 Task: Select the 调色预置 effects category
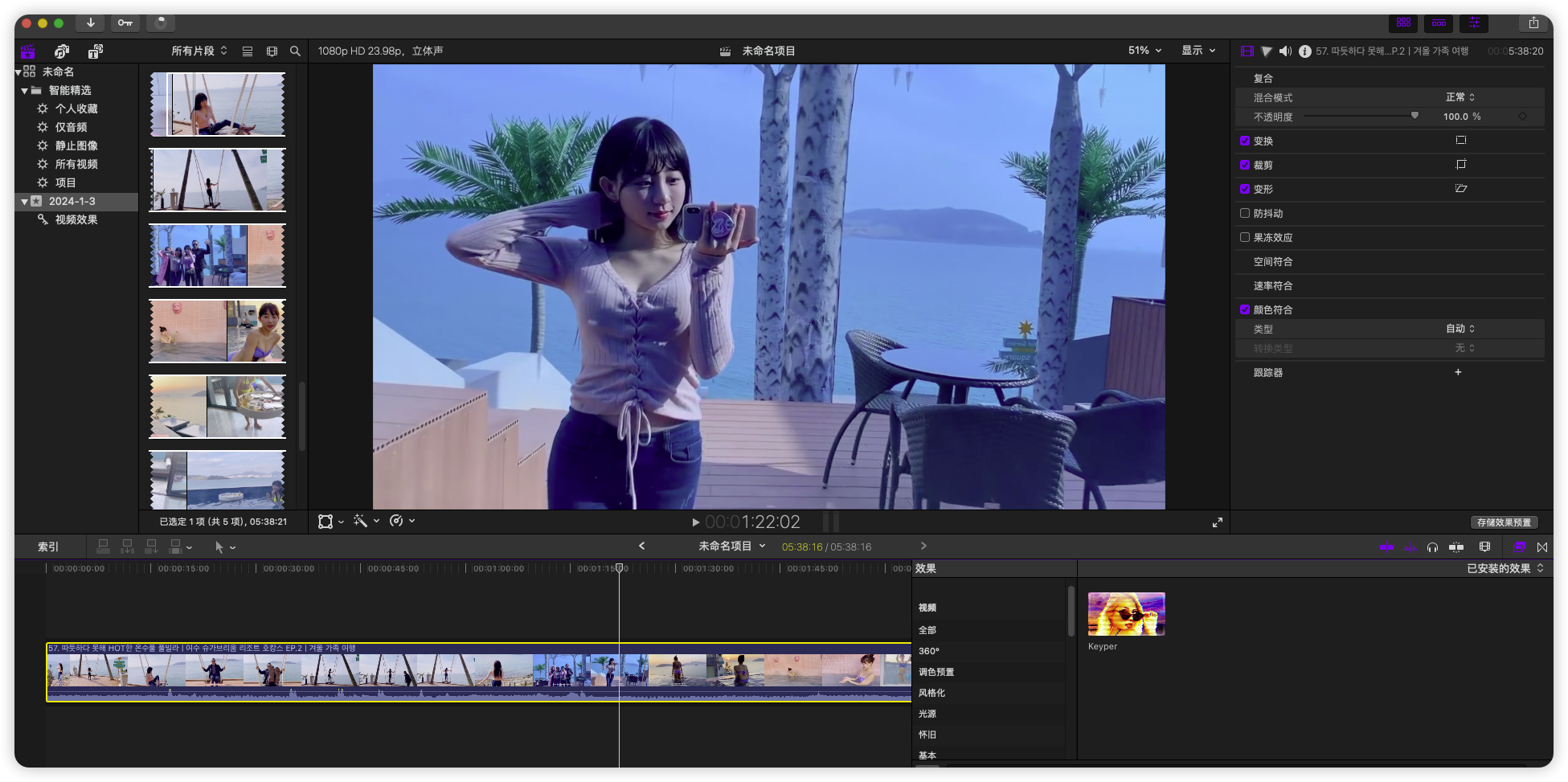tap(936, 672)
